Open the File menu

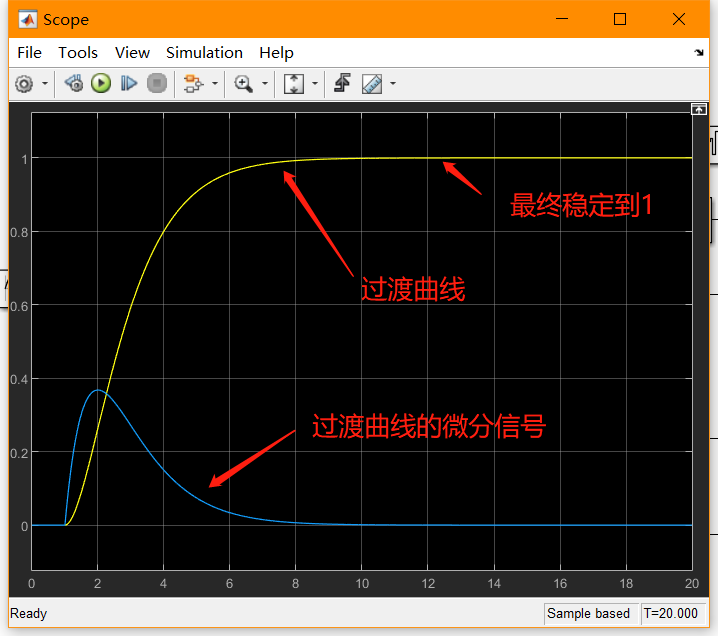(29, 53)
